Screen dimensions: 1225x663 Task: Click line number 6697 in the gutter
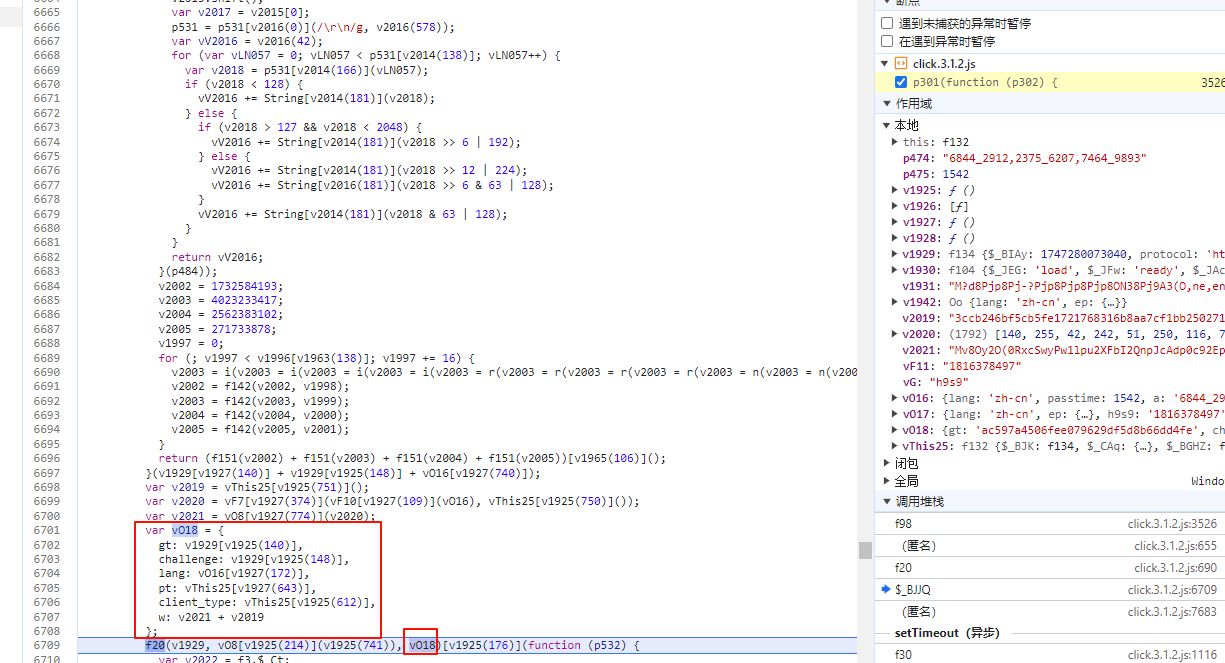pos(46,473)
